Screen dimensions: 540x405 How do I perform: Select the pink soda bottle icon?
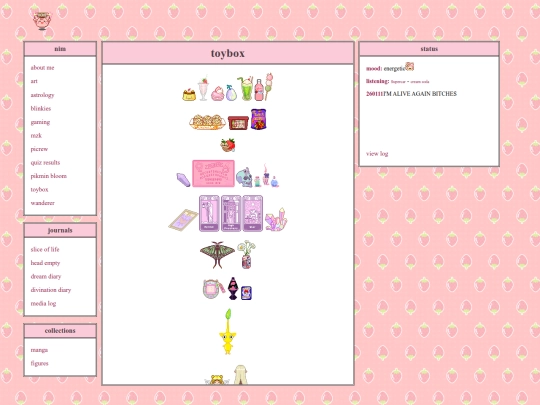point(259,90)
